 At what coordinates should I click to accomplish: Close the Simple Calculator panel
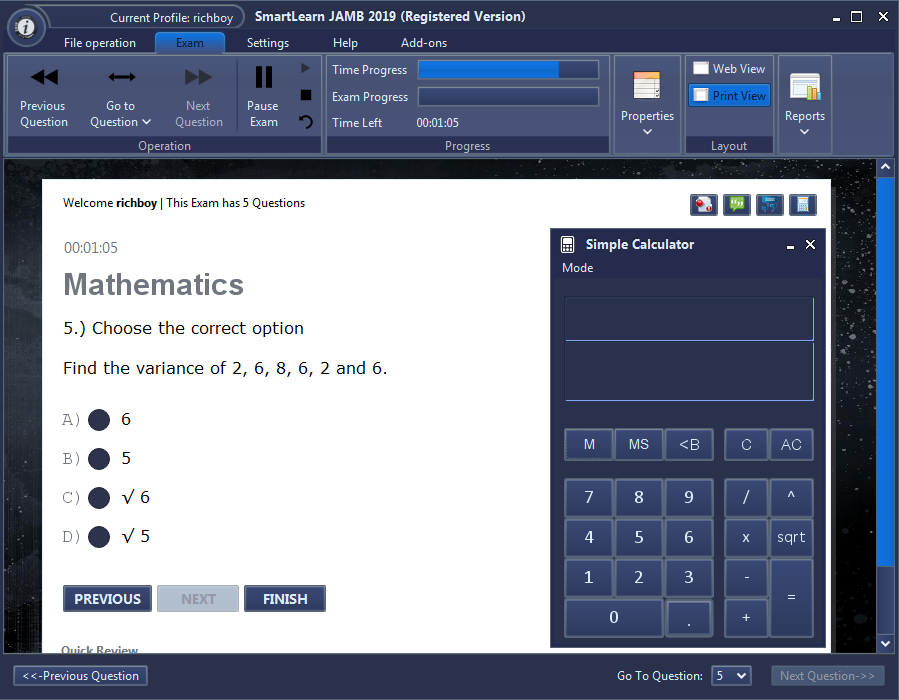(810, 244)
